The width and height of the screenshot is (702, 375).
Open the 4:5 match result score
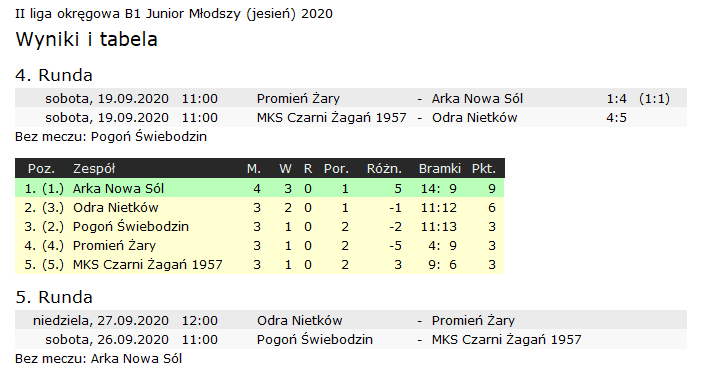616,118
